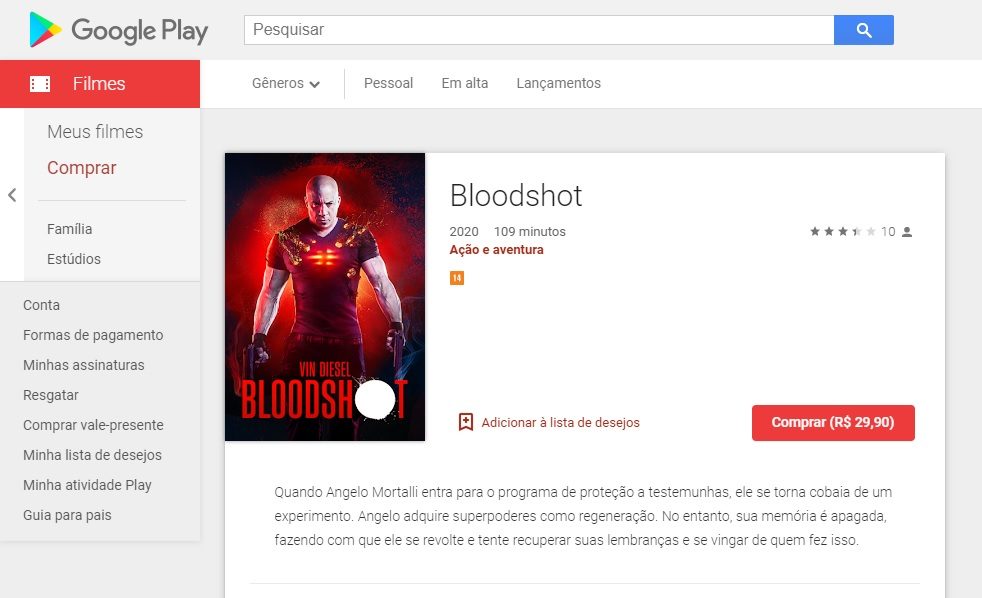
Task: Select Adicionar à lista de desejos
Action: tap(561, 423)
